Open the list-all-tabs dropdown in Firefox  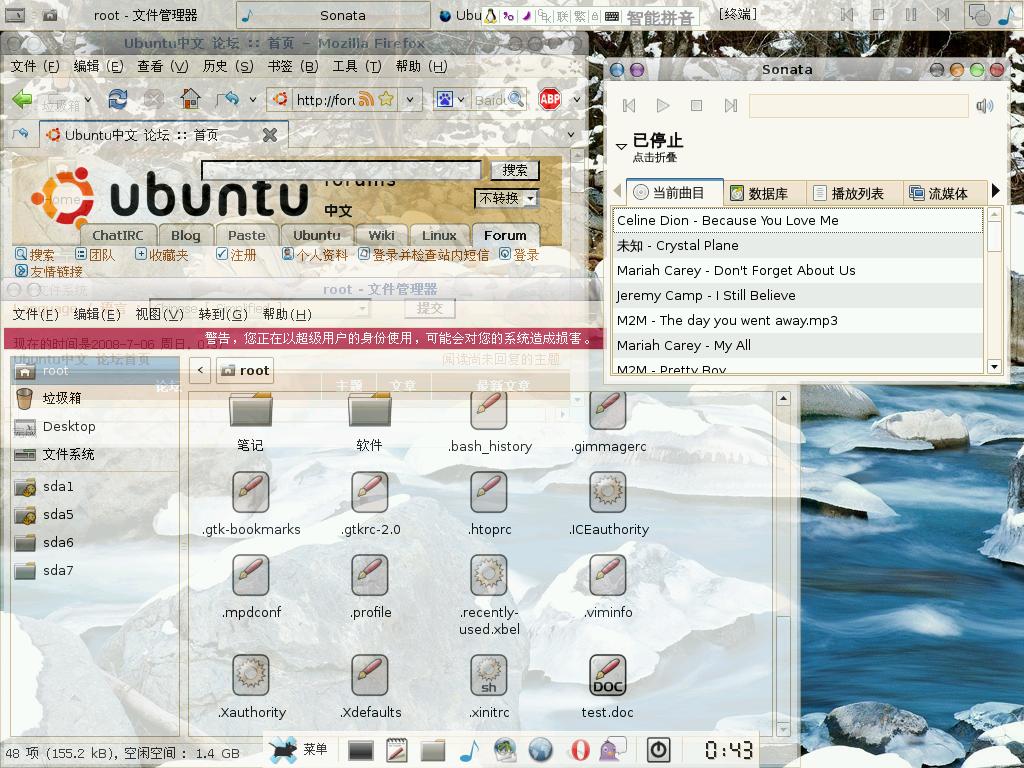click(x=571, y=135)
